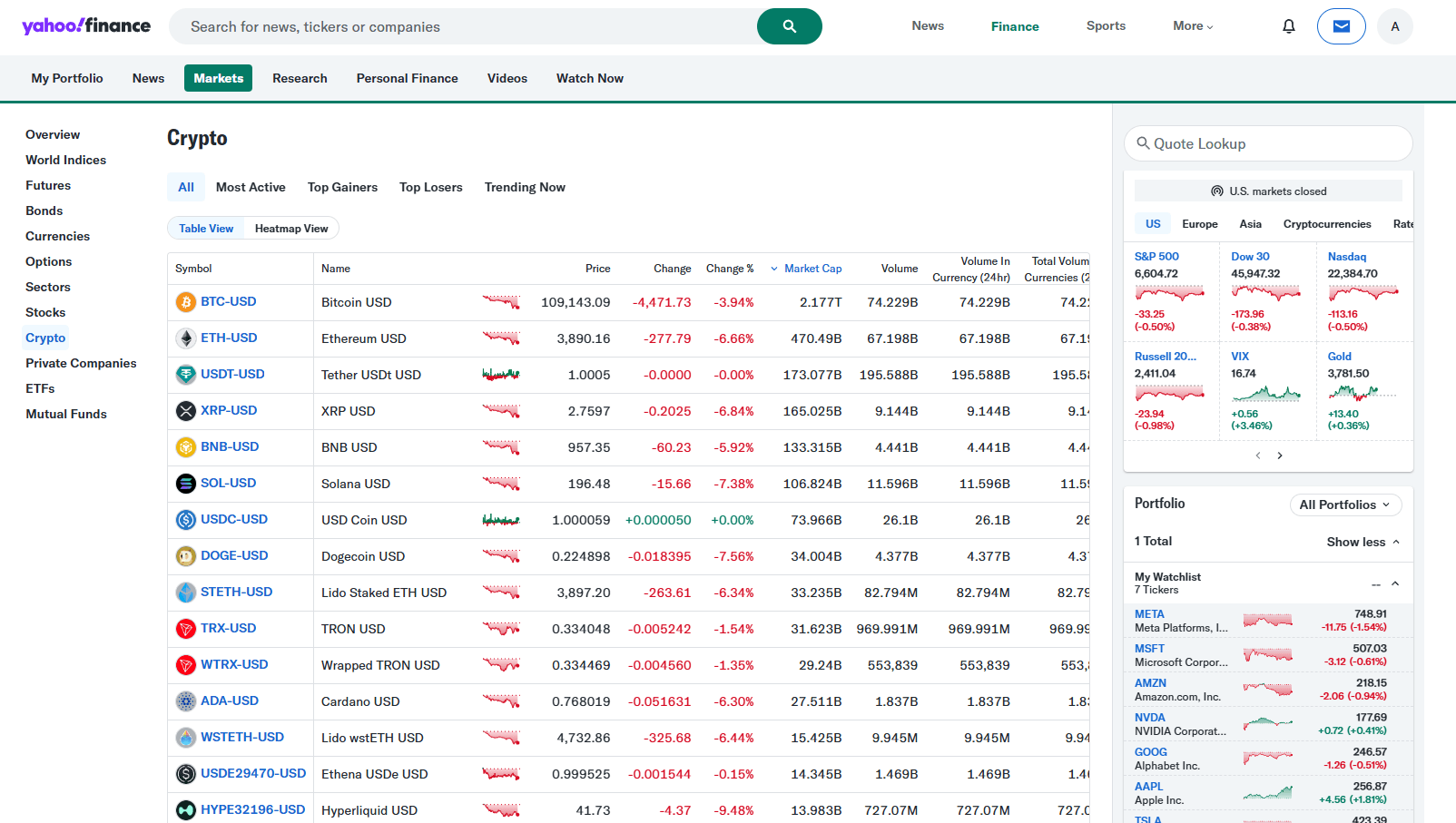Viewport: 1456px width, 823px height.
Task: Click the account avatar icon
Action: tap(1394, 26)
